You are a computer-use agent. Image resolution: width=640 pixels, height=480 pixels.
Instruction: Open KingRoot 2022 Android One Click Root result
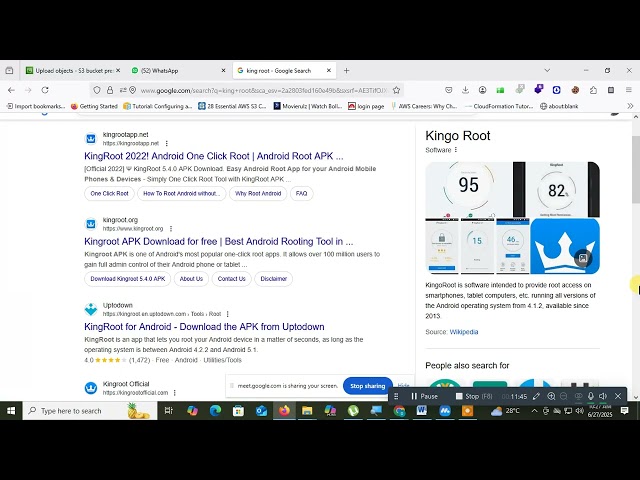pyautogui.click(x=213, y=156)
